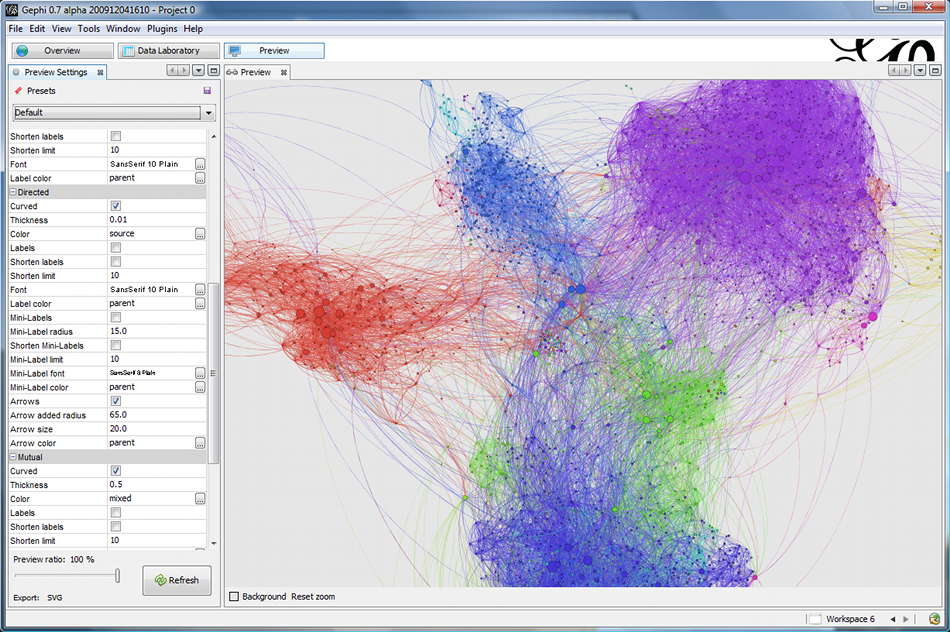Save current preset using the diskette icon
Screen dimensions: 950x632
[206, 90]
